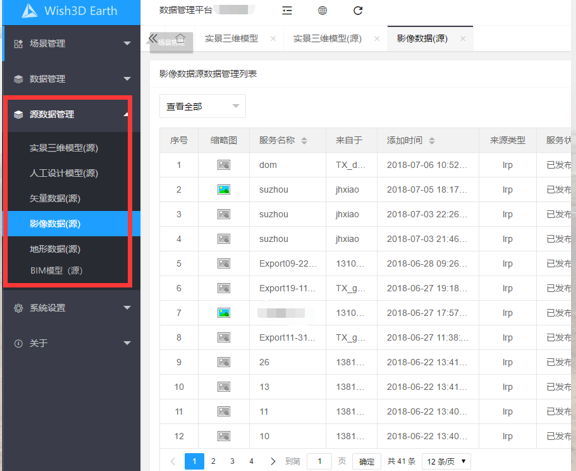Open the colored thumbnail of row 2 suzhou
This screenshot has height=471, width=576.
tap(224, 190)
